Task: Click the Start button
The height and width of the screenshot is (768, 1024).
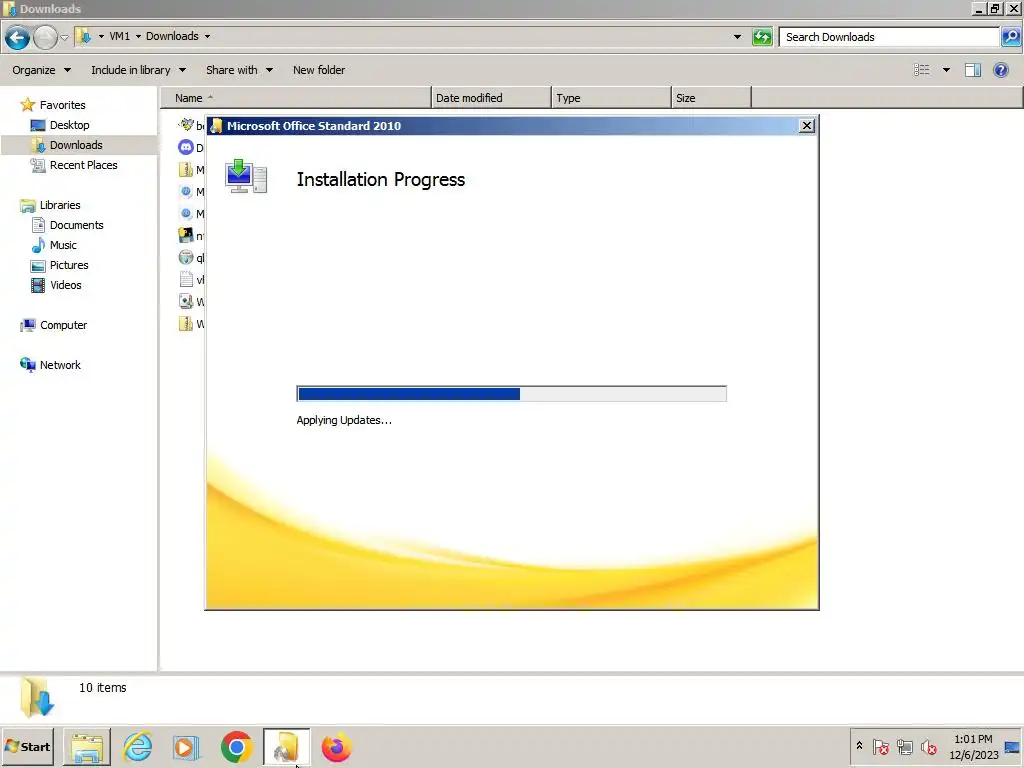Action: pyautogui.click(x=27, y=746)
